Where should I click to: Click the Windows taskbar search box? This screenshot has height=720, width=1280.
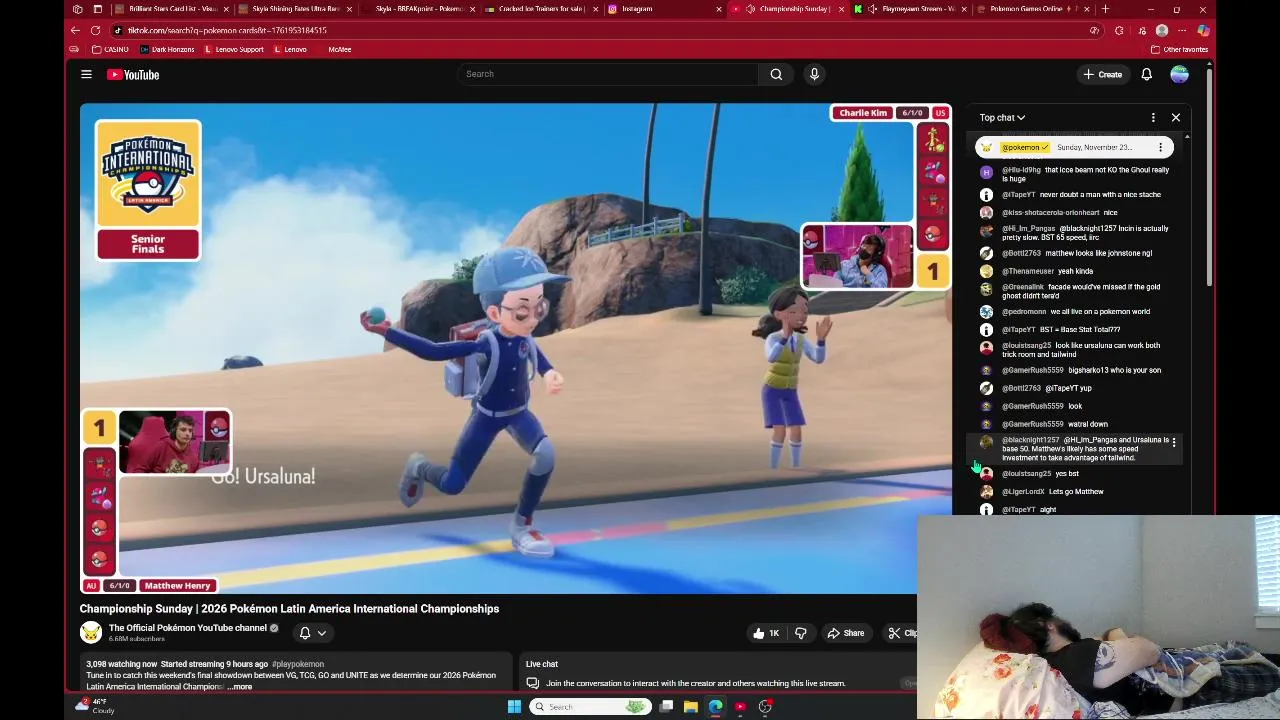(x=590, y=707)
